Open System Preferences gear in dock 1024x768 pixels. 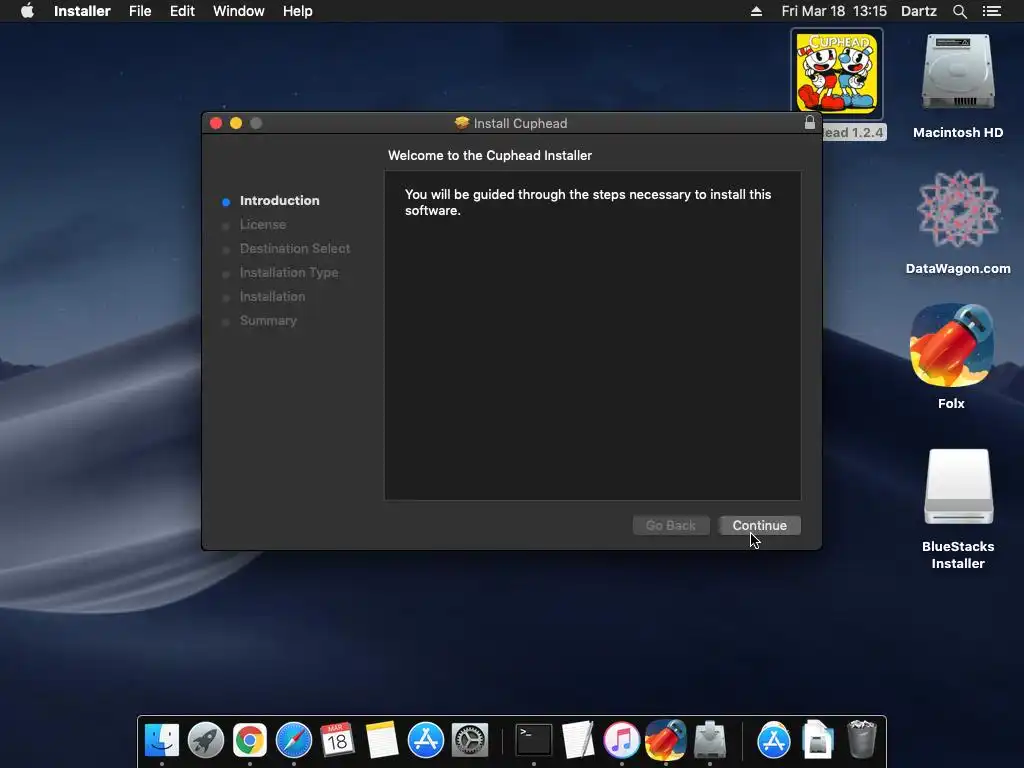click(470, 740)
